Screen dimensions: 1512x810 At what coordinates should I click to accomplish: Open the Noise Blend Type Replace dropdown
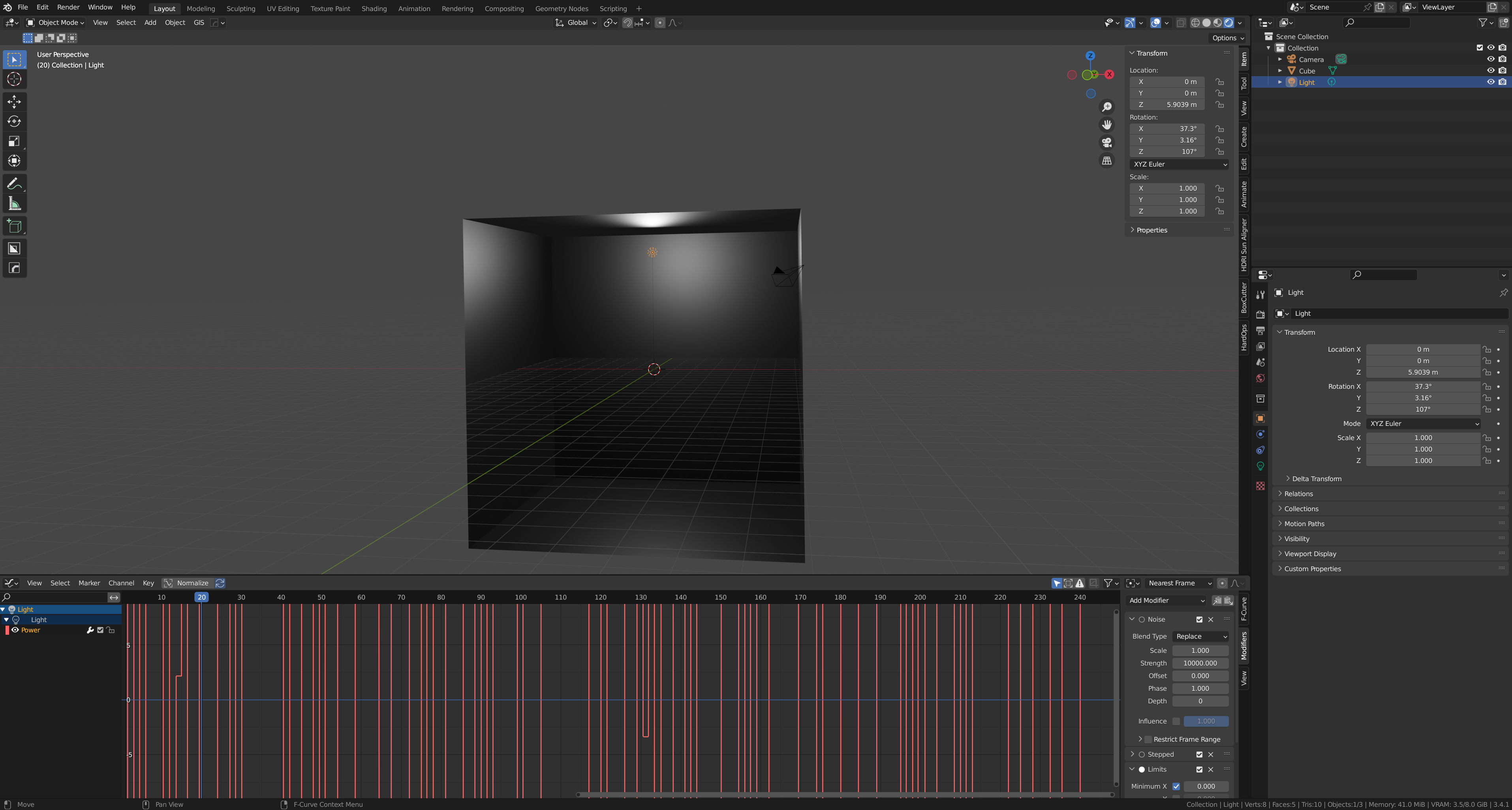[1200, 636]
